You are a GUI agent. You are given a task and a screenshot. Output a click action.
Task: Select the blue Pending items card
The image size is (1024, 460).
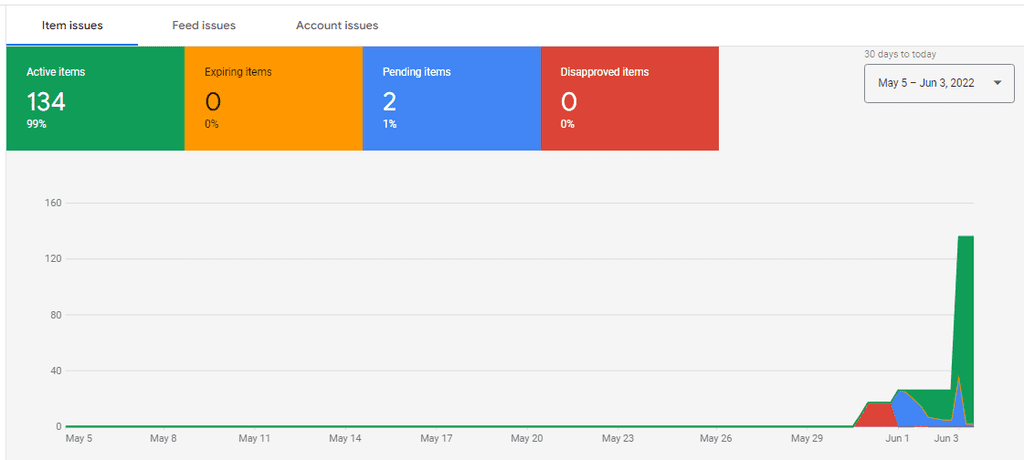pos(452,99)
